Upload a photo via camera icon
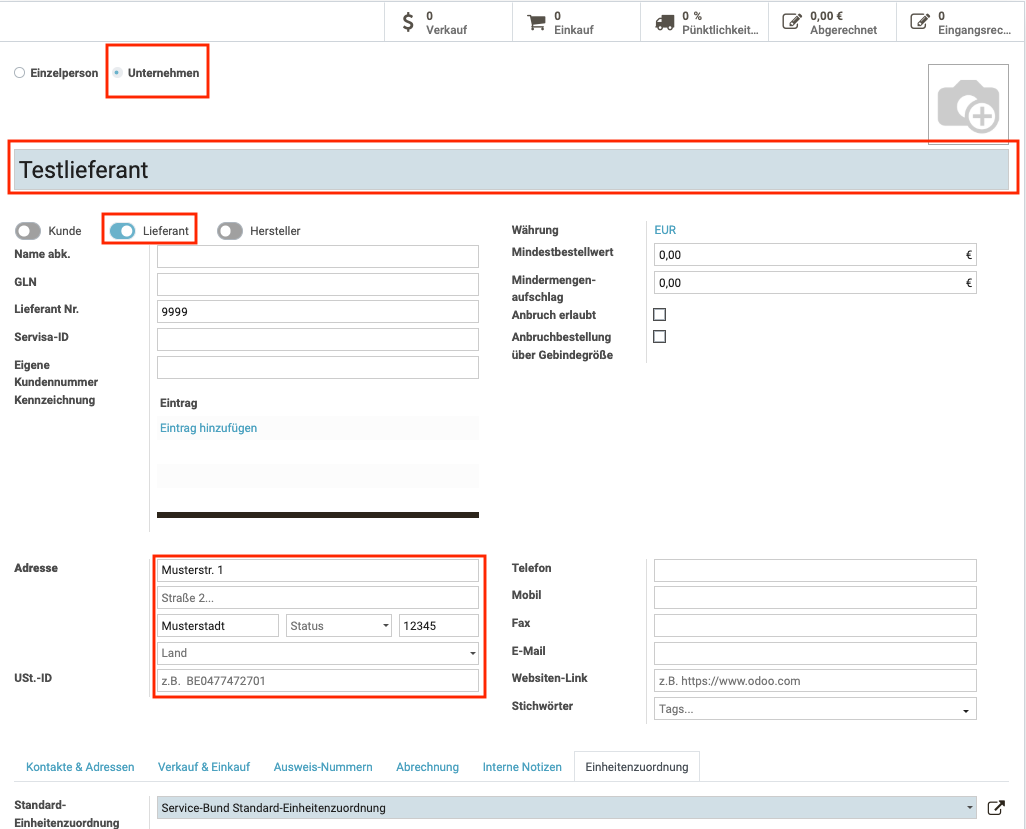The height and width of the screenshot is (829, 1026). (967, 106)
